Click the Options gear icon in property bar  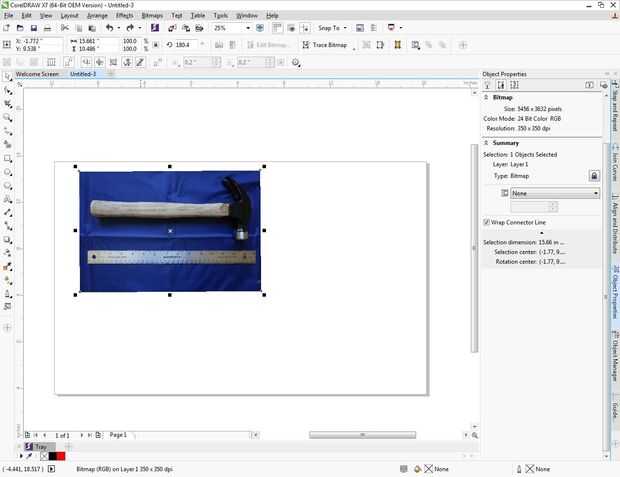pos(296,62)
